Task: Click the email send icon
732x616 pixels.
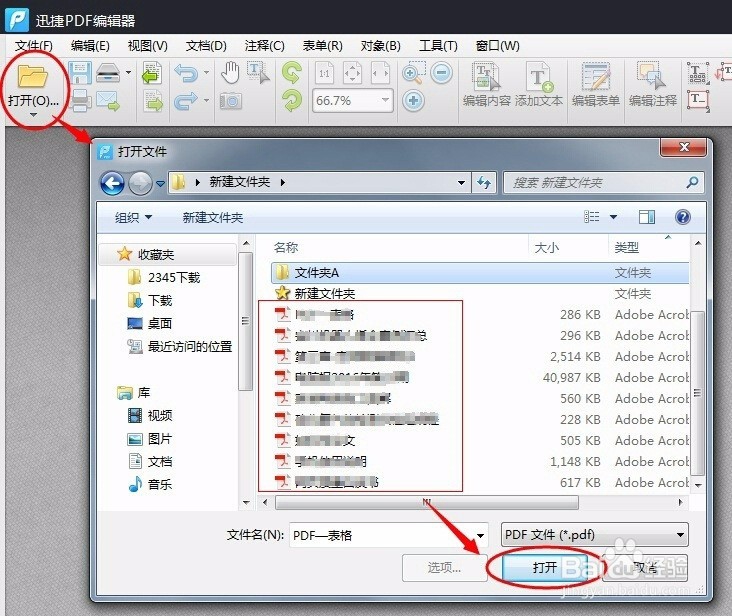Action: [x=108, y=100]
